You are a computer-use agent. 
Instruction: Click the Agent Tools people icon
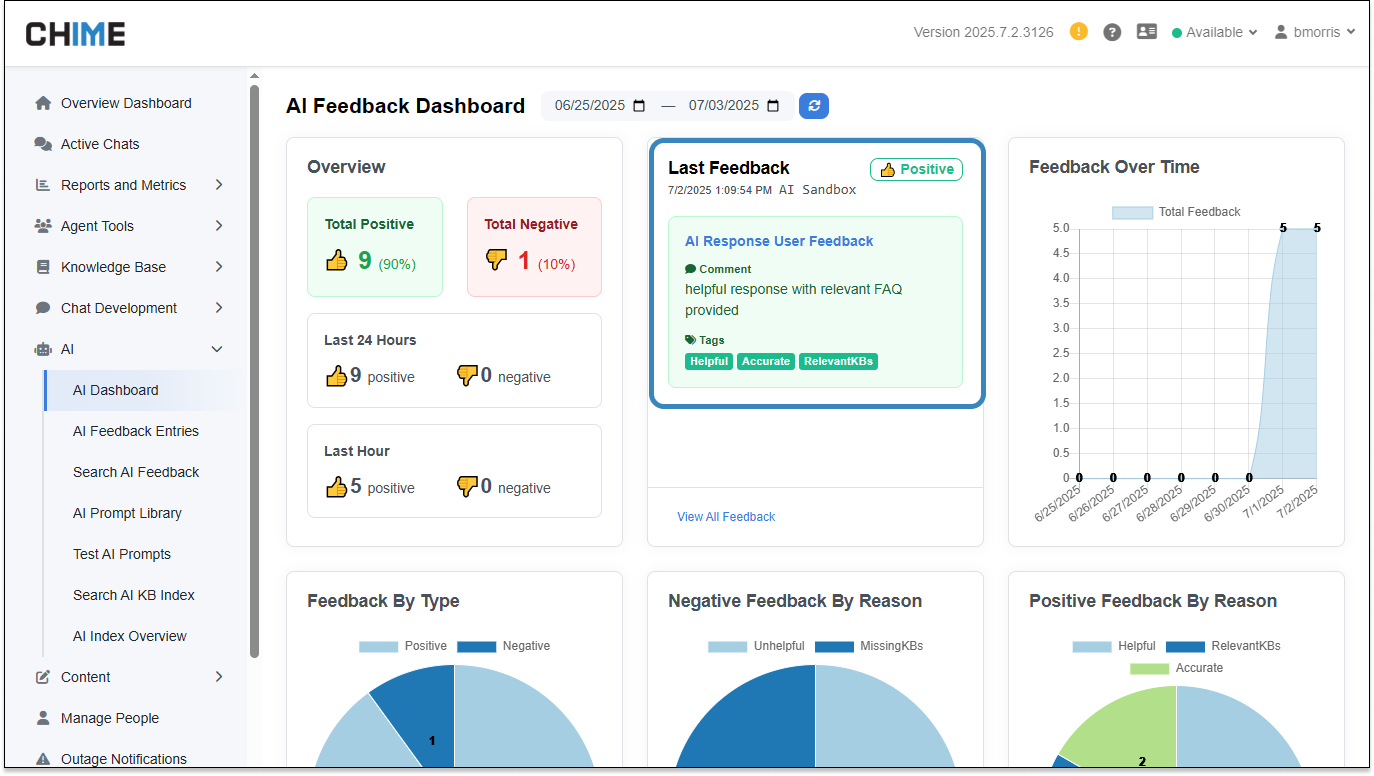point(43,226)
